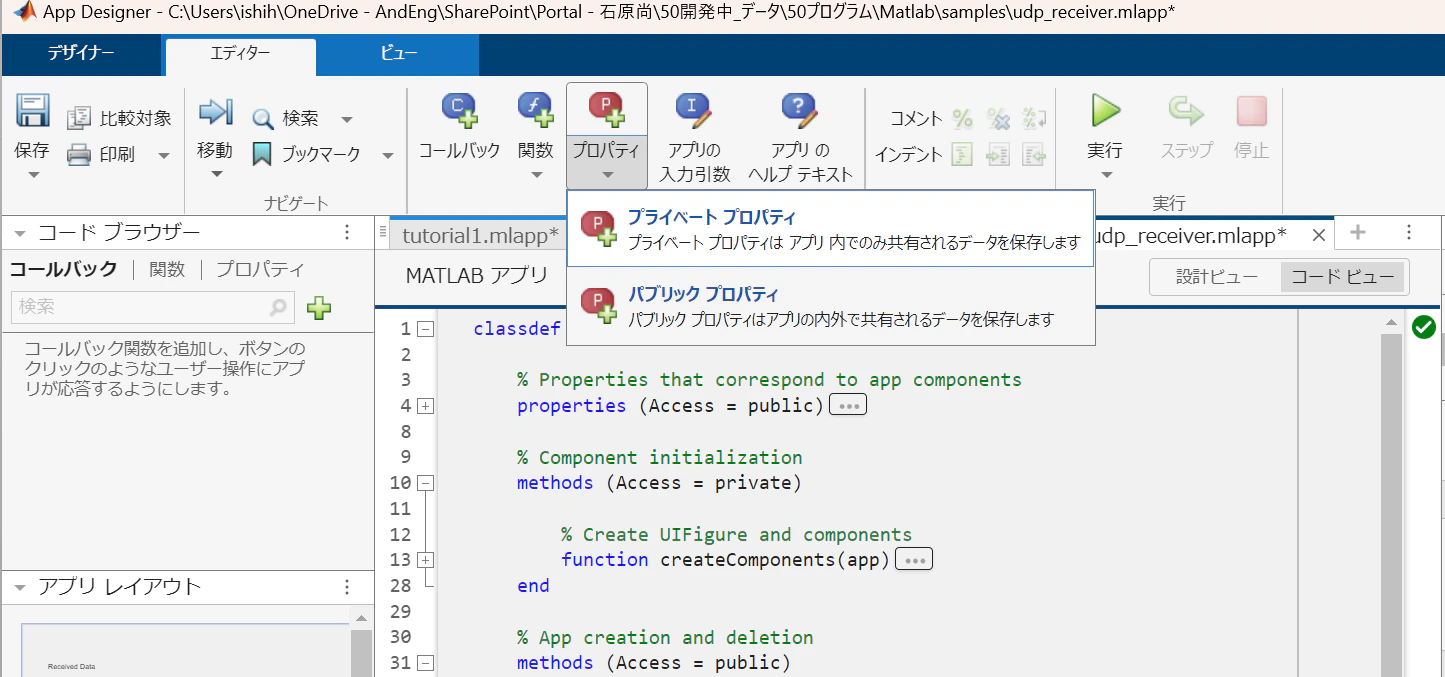Switch to the ビュー ribbon tab
The height and width of the screenshot is (677, 1445).
tap(398, 54)
